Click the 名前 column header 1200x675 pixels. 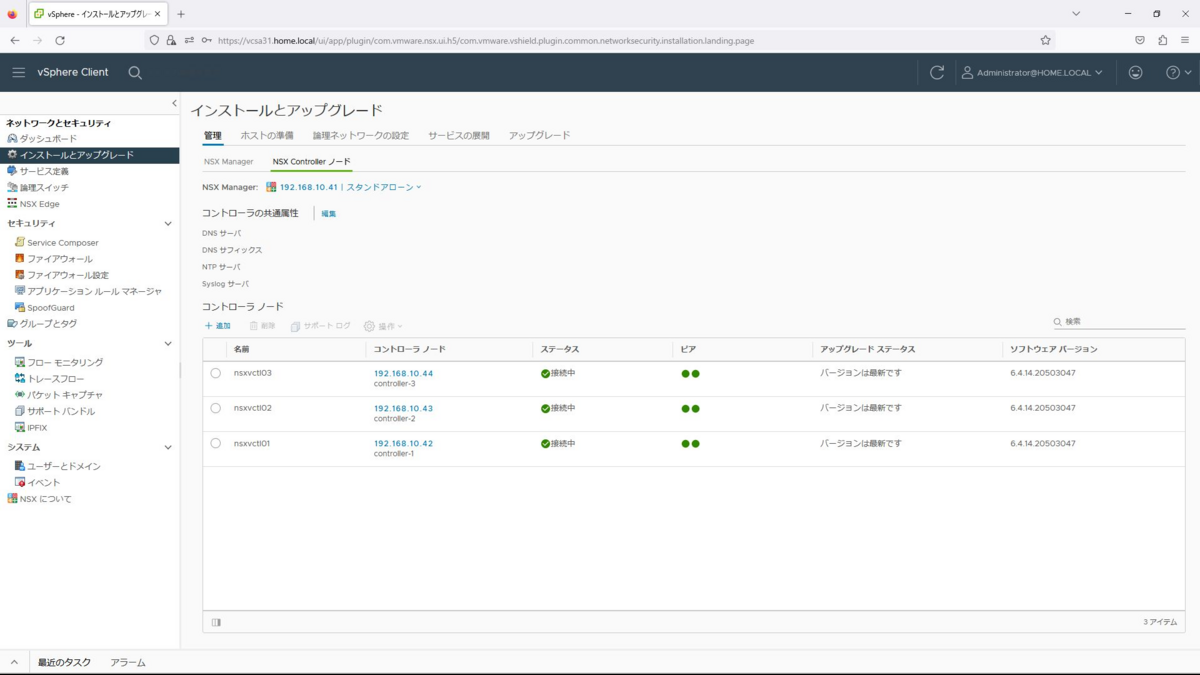(242, 349)
